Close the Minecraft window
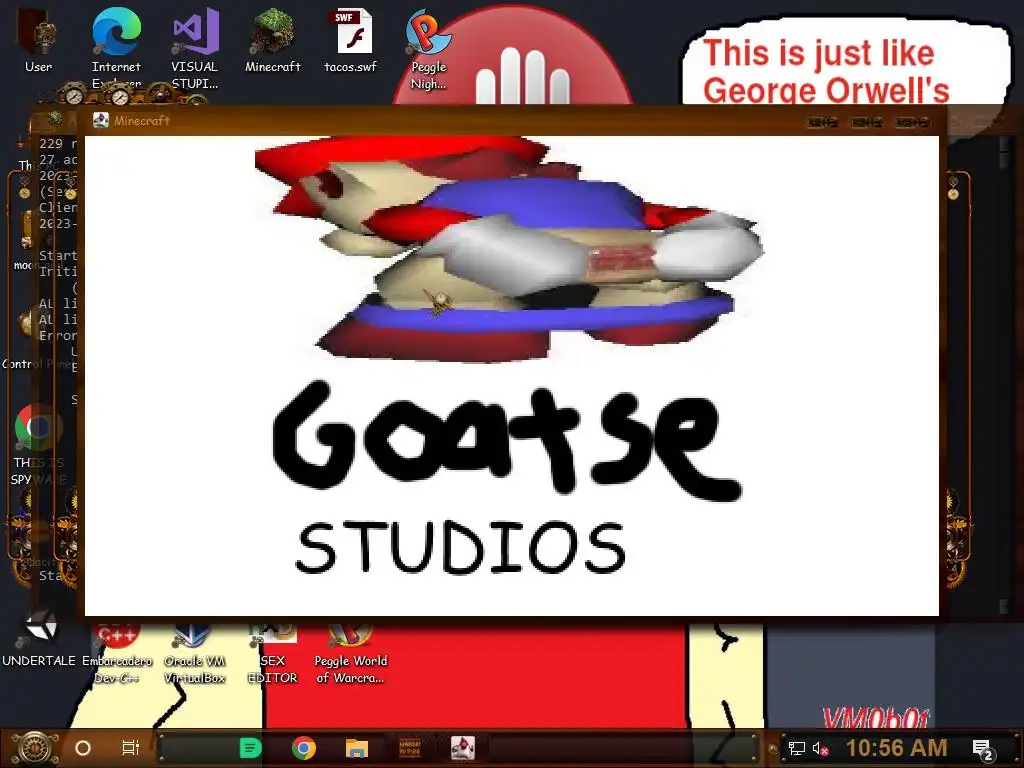Image resolution: width=1024 pixels, height=768 pixels. [912, 122]
